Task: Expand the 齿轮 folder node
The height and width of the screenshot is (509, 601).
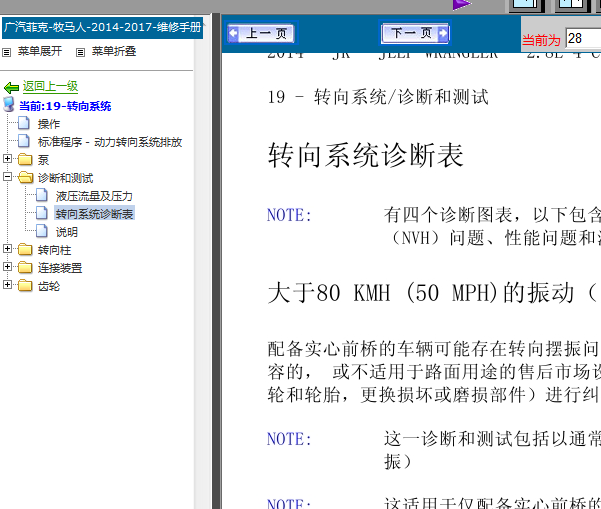Action: point(7,284)
